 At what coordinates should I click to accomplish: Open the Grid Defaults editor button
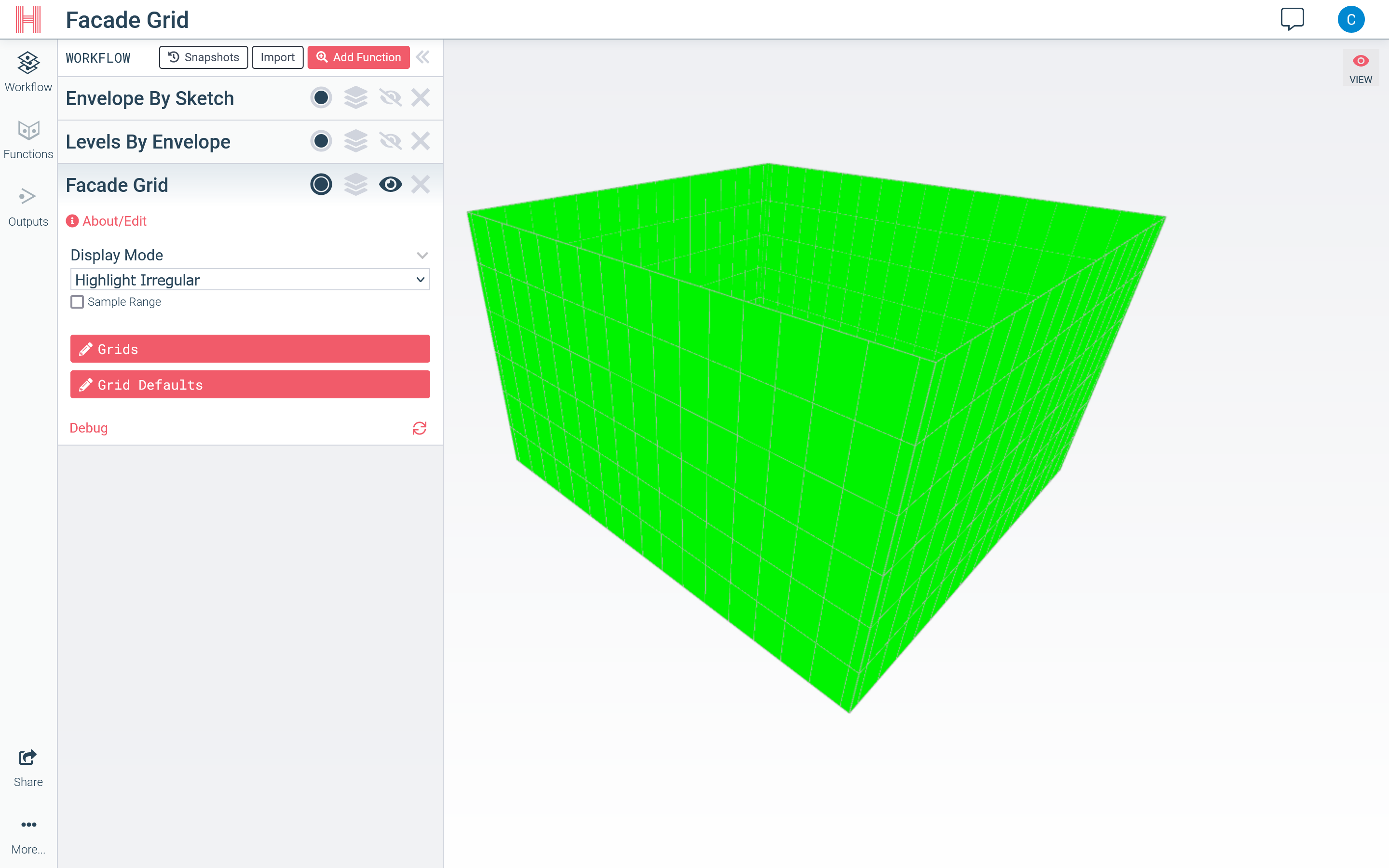[x=250, y=385]
